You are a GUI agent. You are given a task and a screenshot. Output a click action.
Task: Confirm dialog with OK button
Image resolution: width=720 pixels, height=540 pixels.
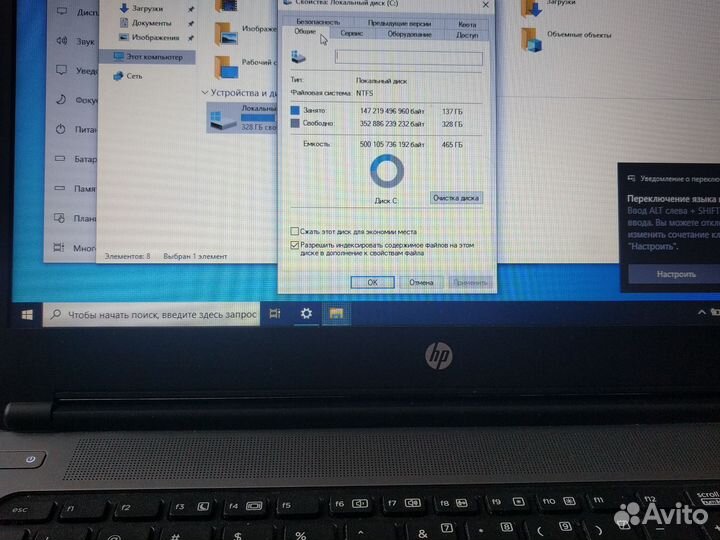pos(372,282)
